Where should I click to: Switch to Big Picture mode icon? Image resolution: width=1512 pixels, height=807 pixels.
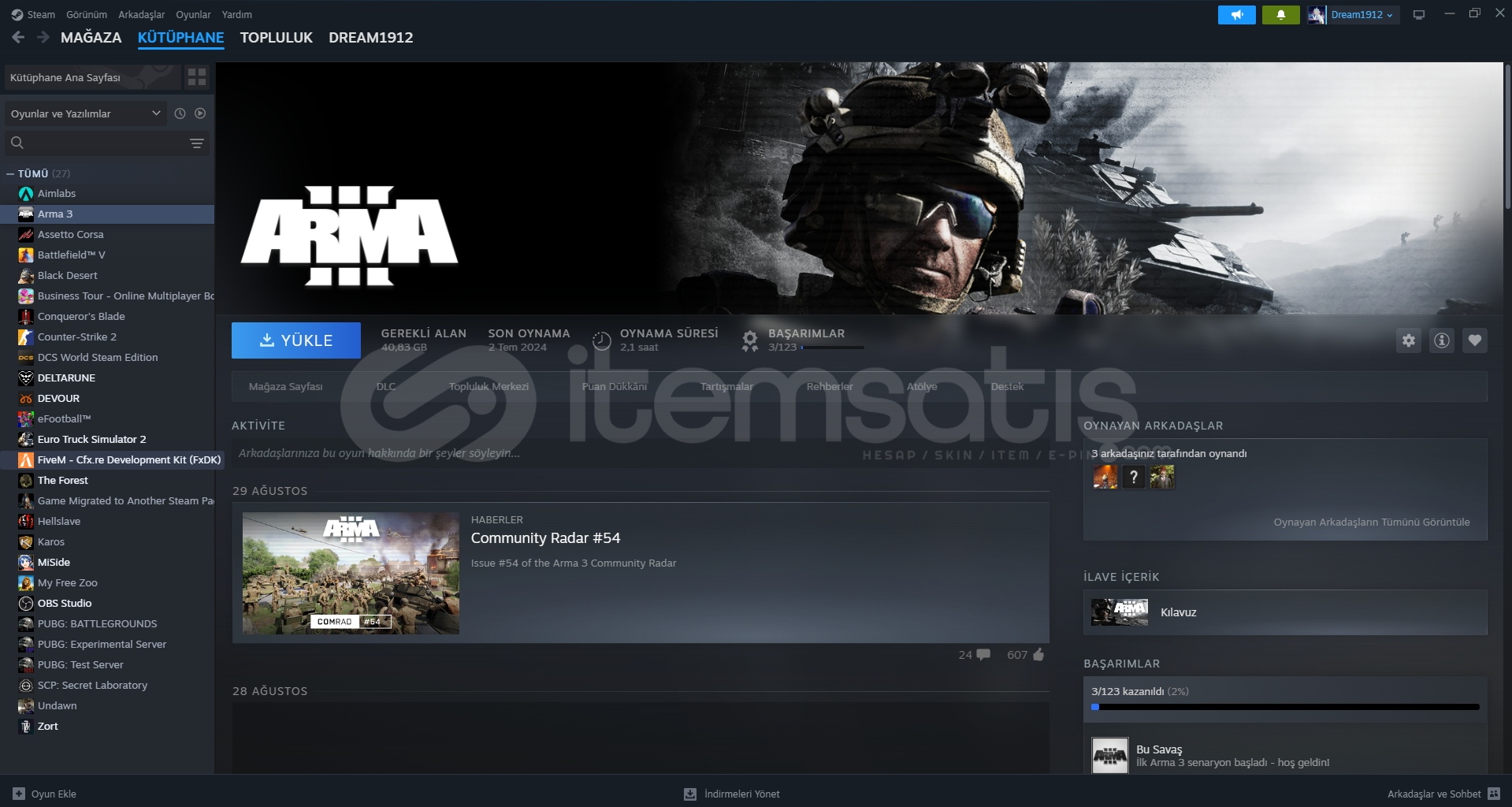click(1419, 15)
